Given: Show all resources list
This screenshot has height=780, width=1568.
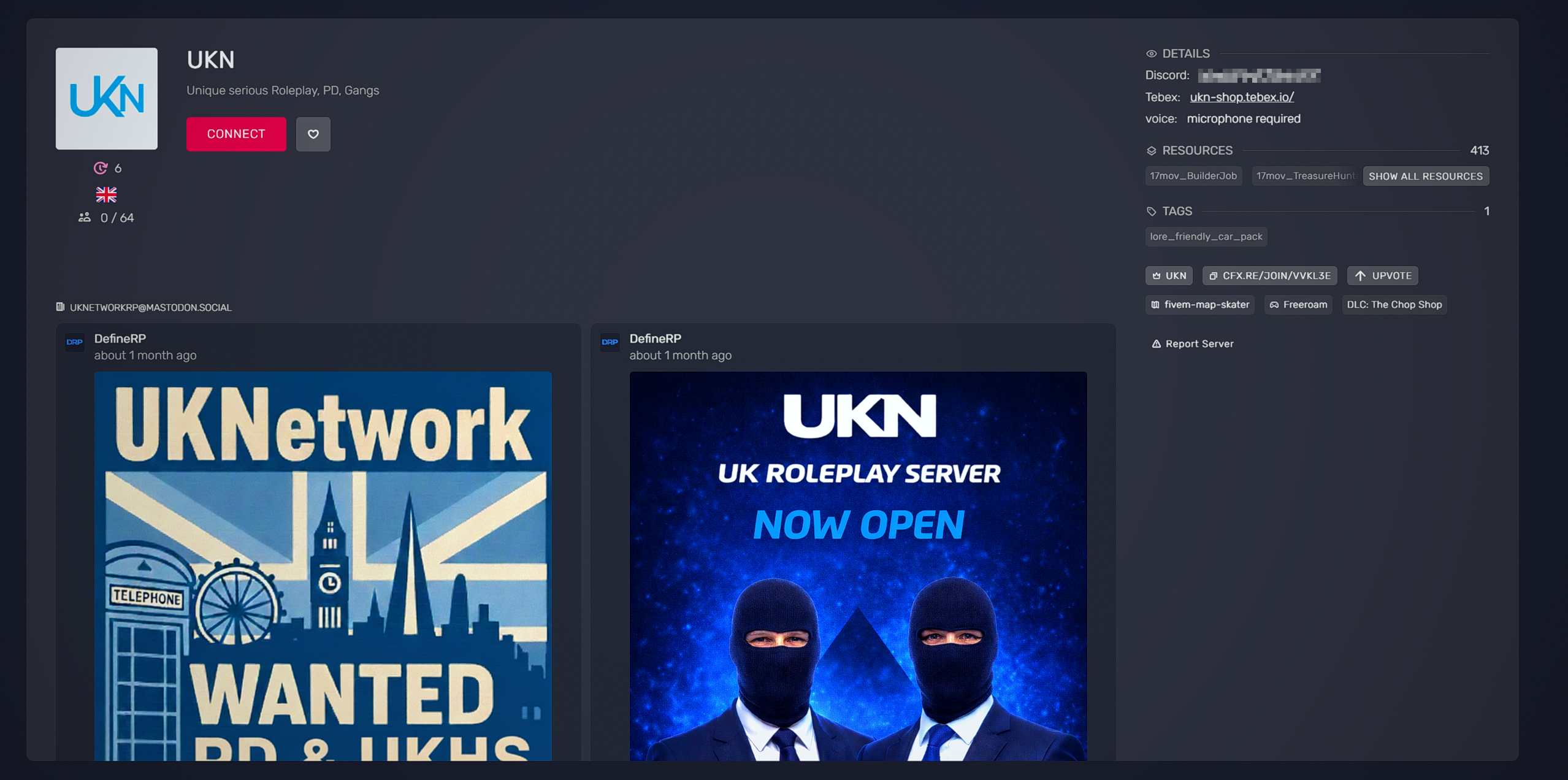Looking at the screenshot, I should click(1425, 176).
